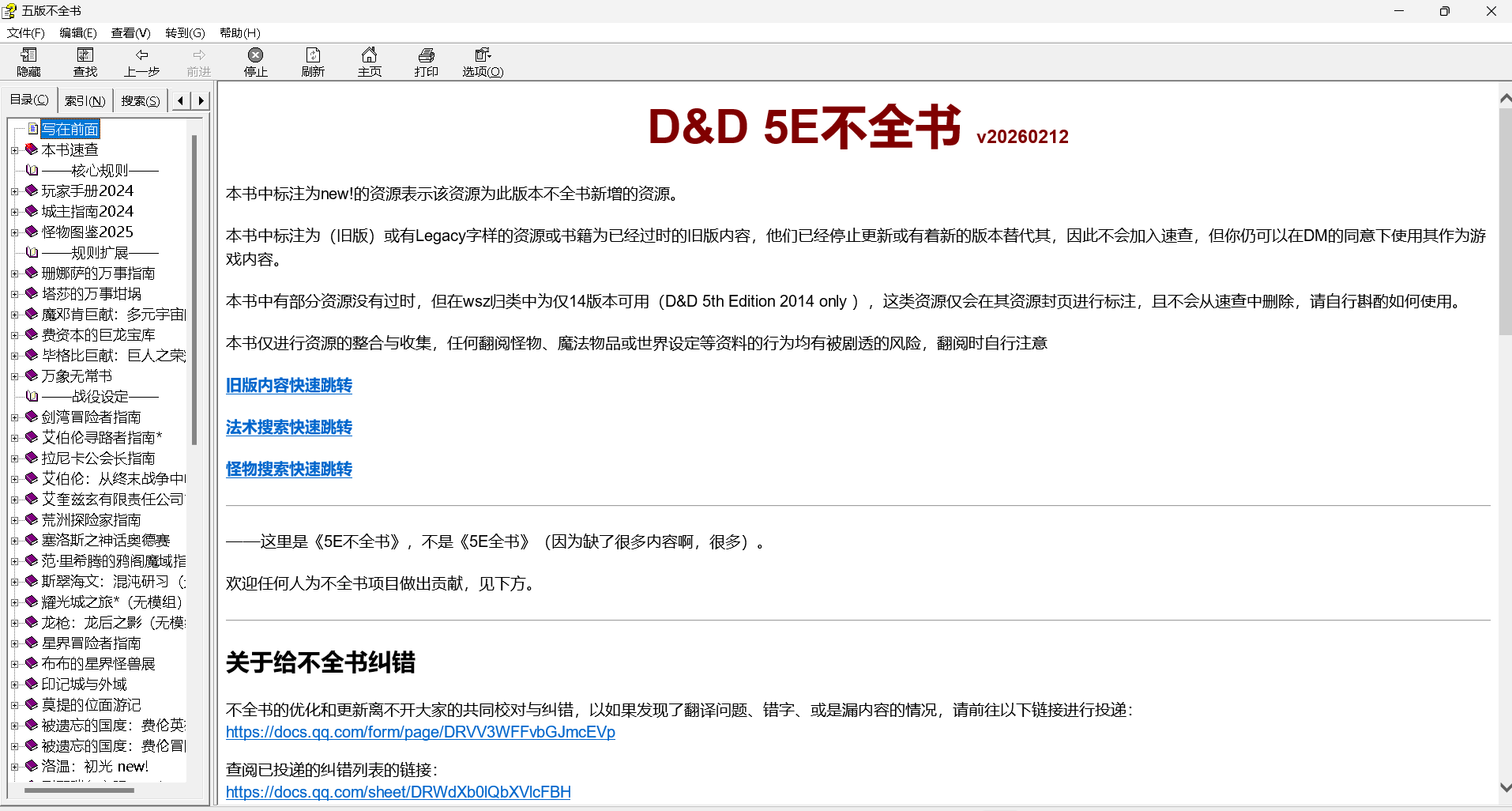This screenshot has width=1512, height=811.
Task: Open the 法术搜索快速跳转 link
Action: pos(289,427)
